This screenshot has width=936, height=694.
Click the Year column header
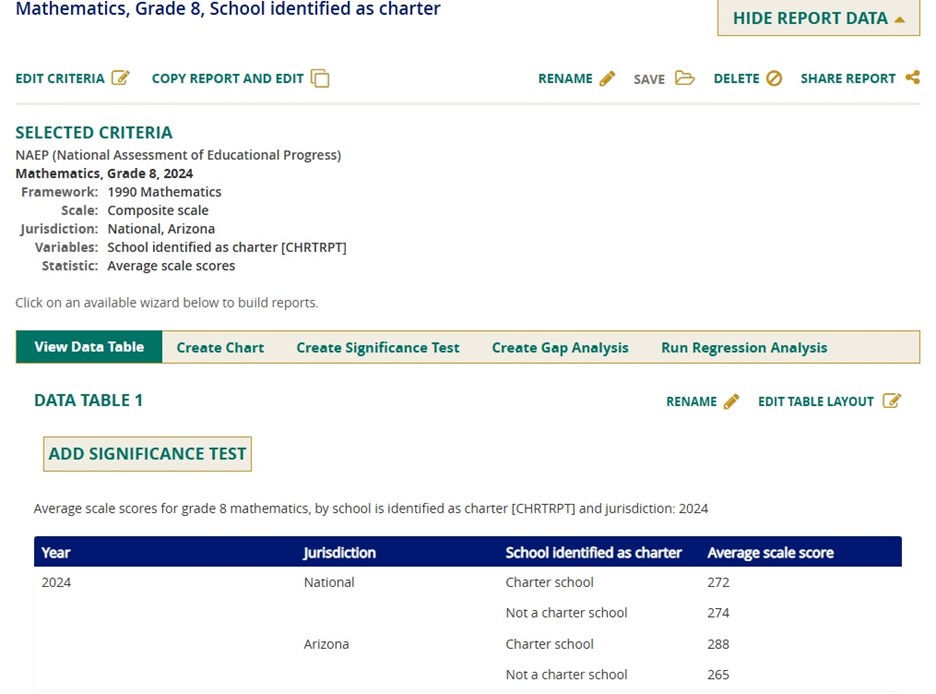56,552
